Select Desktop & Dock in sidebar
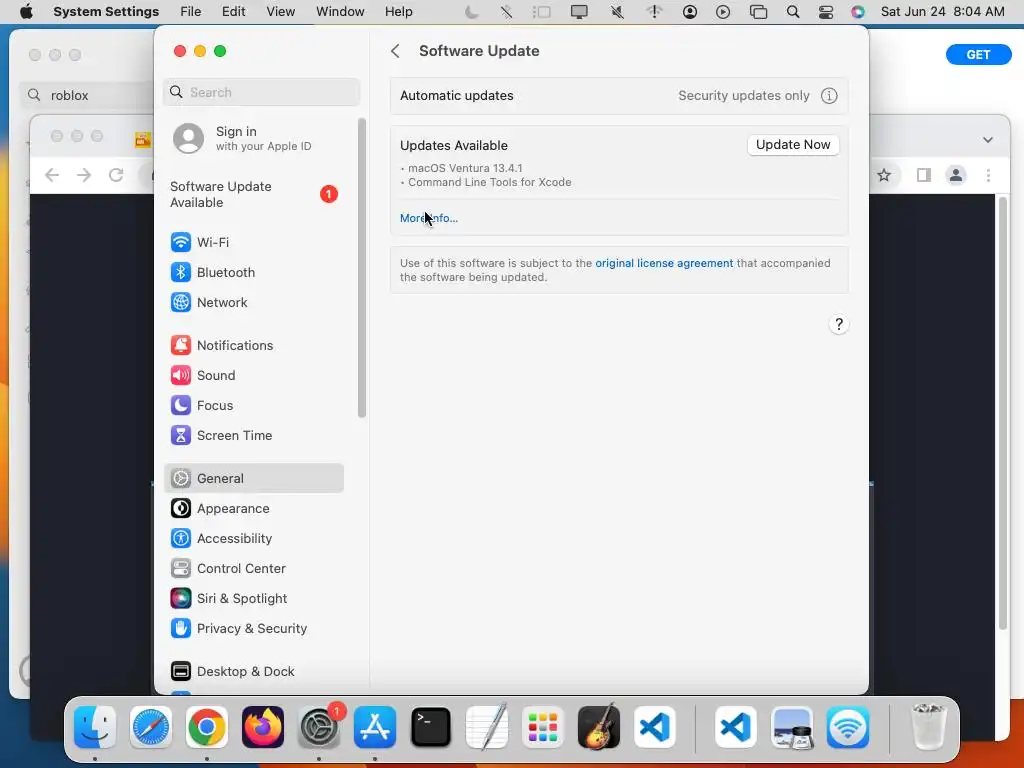Viewport: 1024px width, 768px height. (x=253, y=672)
